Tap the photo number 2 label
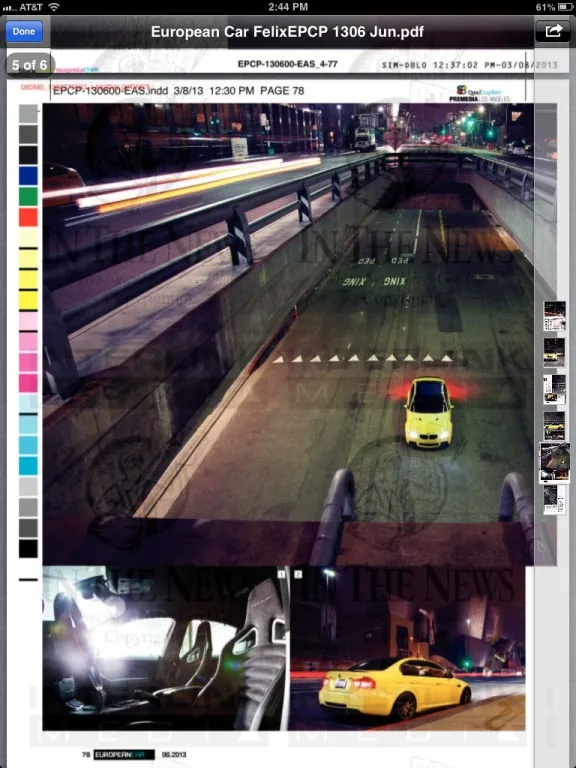576x768 pixels. click(x=298, y=574)
